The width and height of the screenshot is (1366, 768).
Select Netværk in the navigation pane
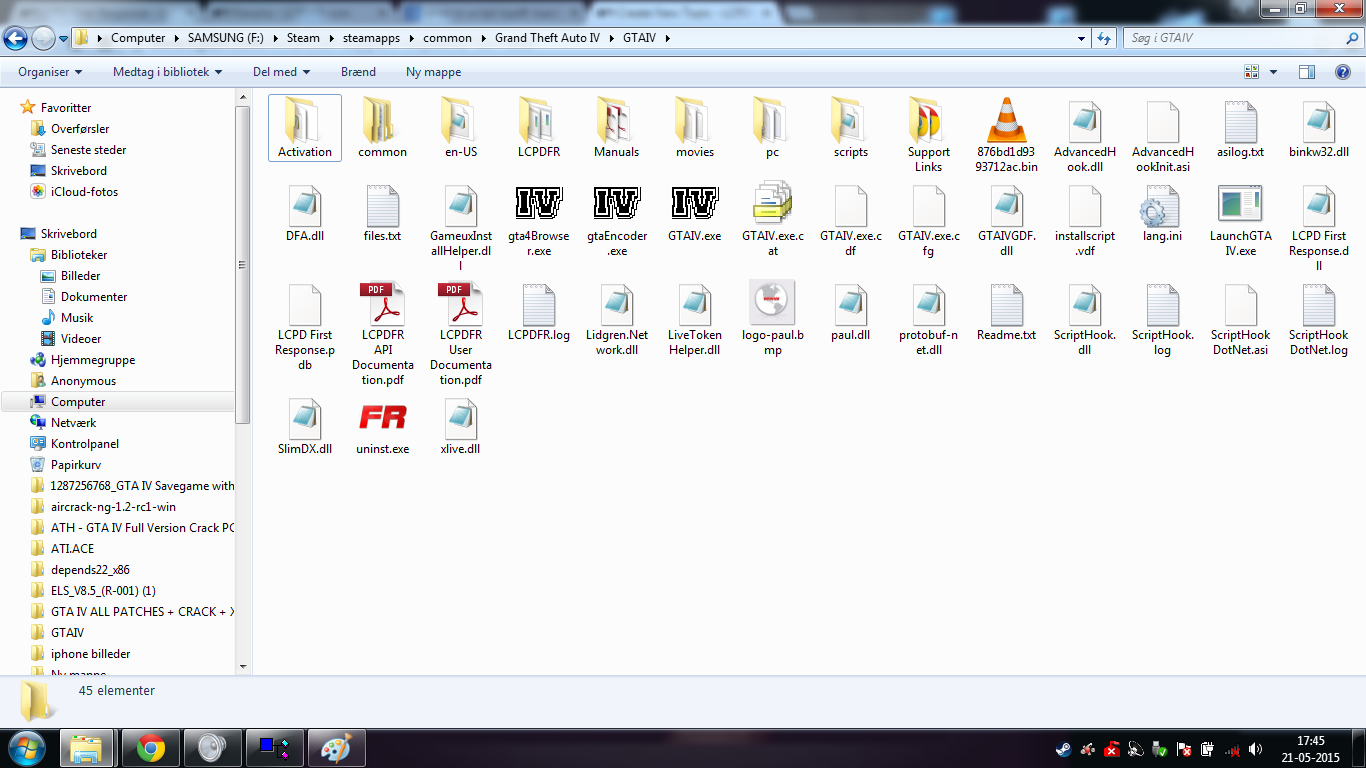point(73,423)
